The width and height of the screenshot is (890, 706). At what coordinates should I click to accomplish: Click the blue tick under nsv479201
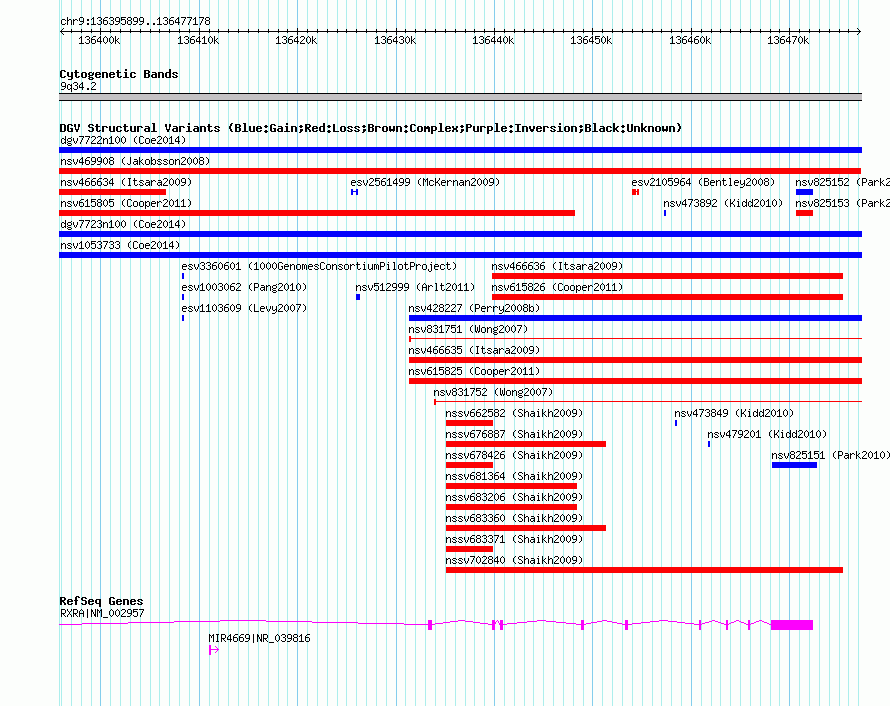(x=709, y=444)
